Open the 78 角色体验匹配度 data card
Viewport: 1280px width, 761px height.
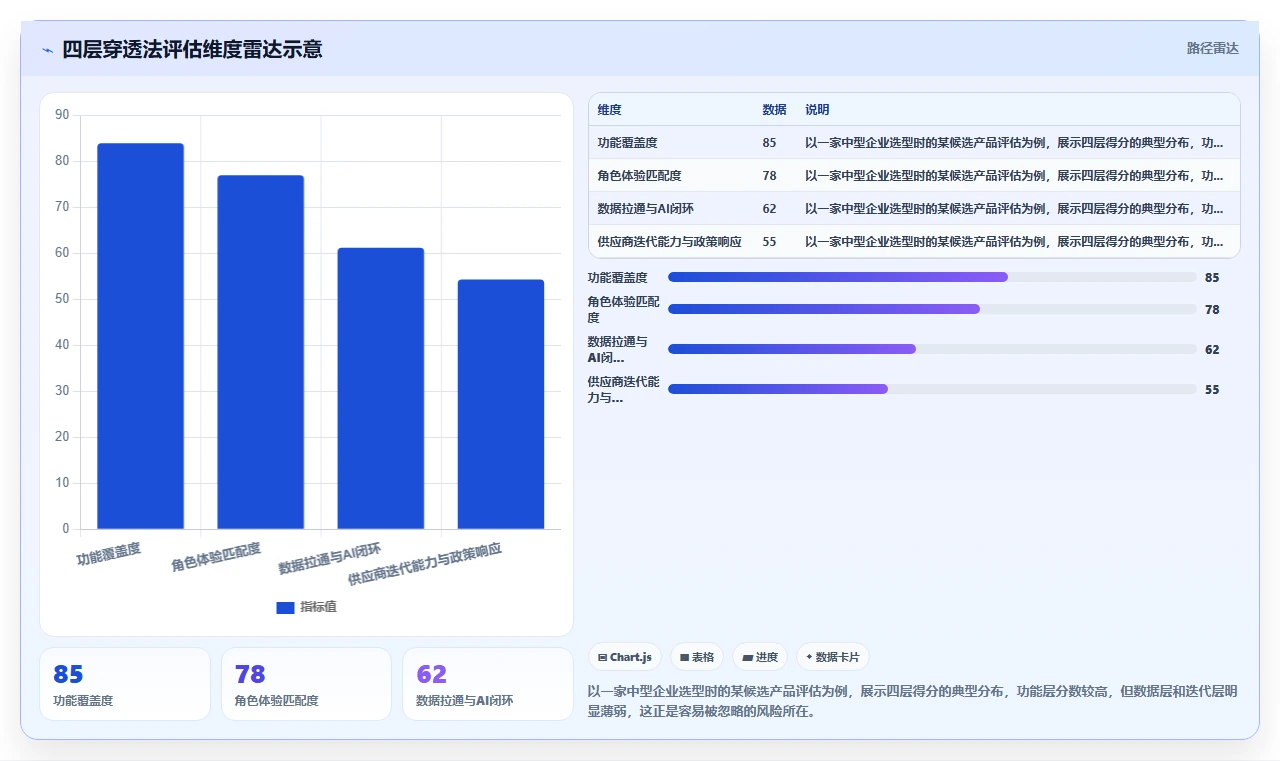point(306,684)
